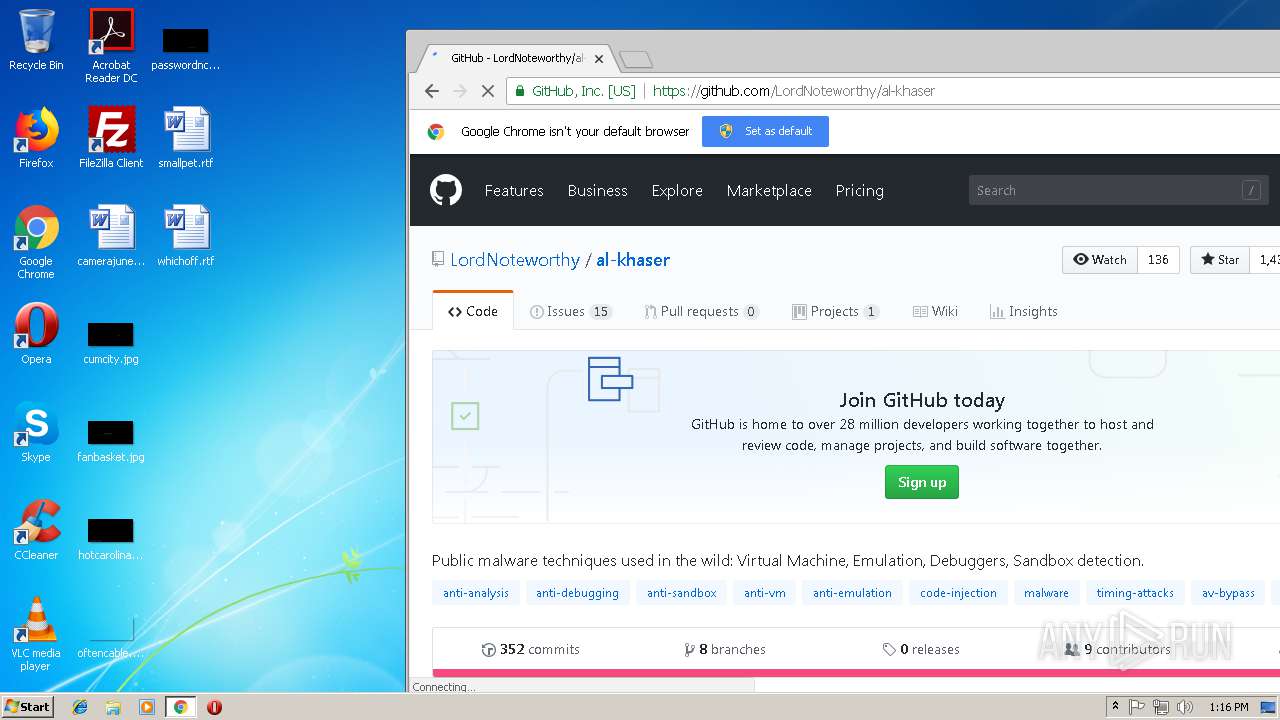View the 8 branches
This screenshot has height=720, width=1280.
click(725, 649)
